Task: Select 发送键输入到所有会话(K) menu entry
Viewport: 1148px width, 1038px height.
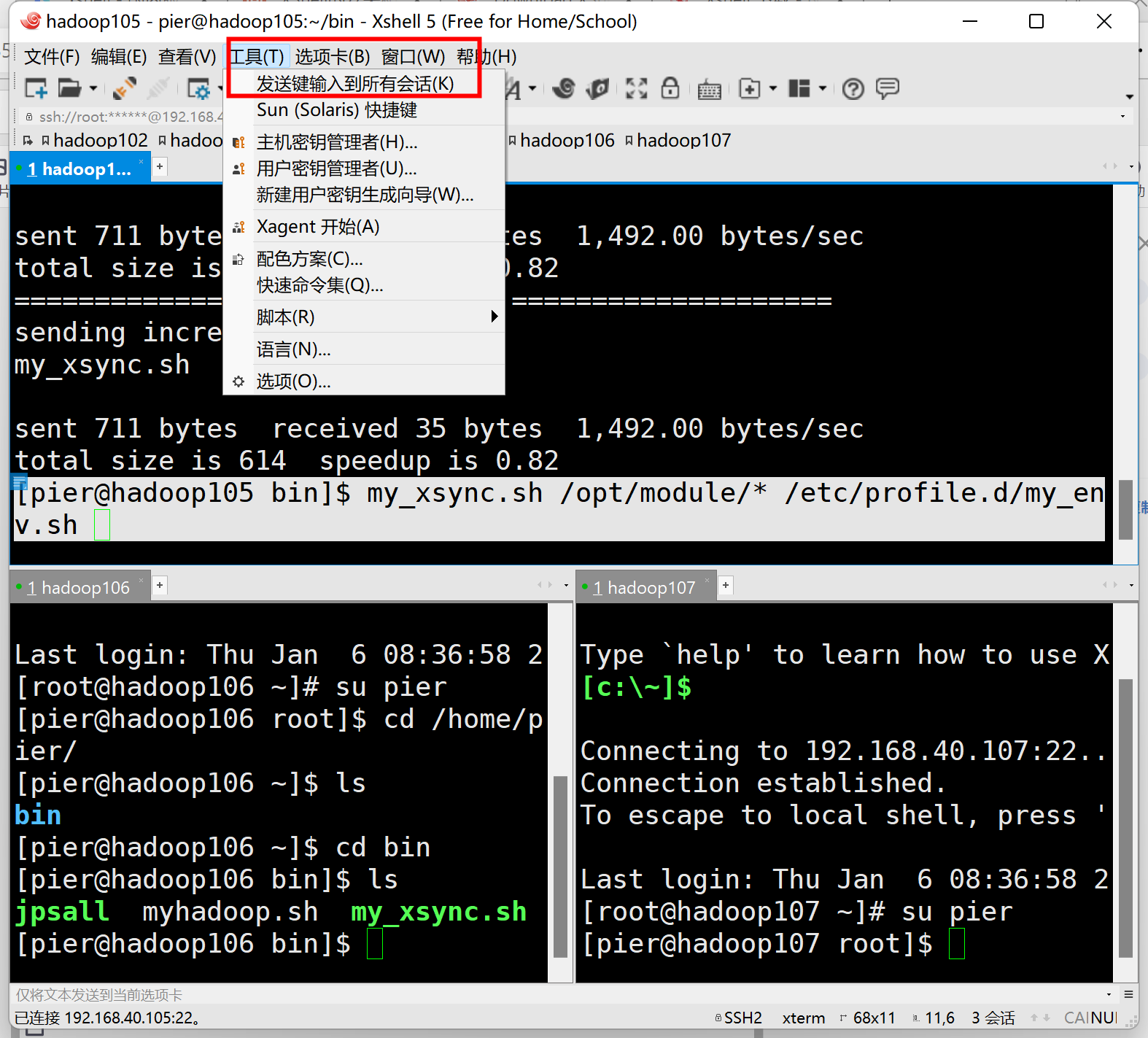Action: [x=364, y=84]
